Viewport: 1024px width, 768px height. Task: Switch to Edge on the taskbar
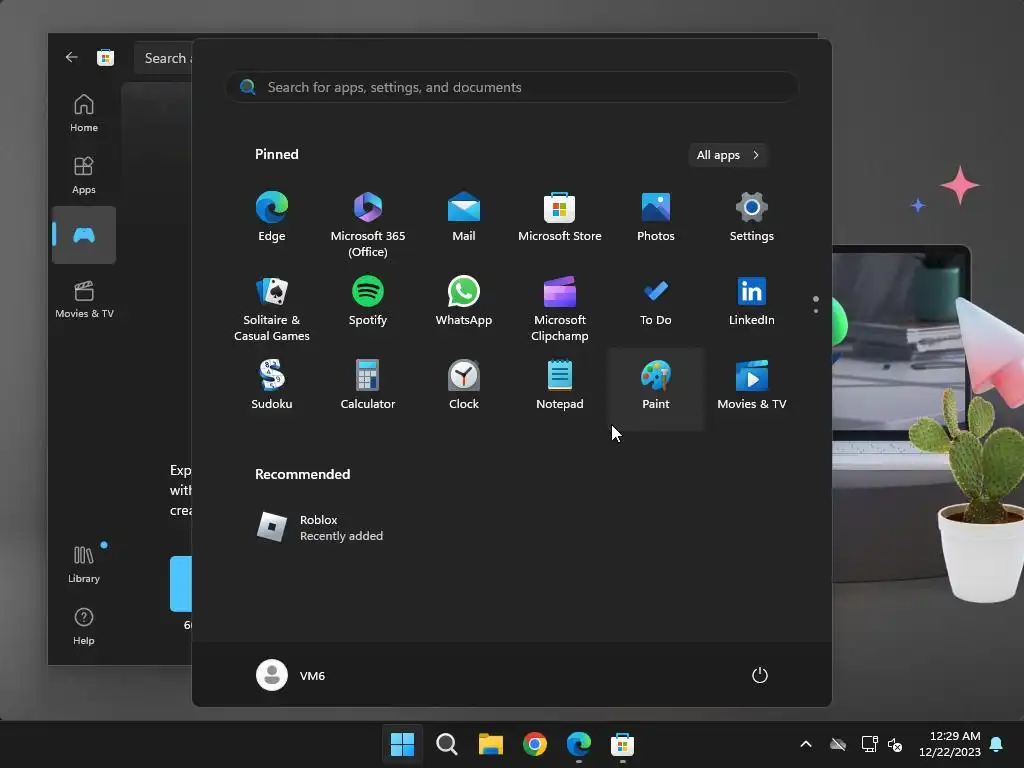pyautogui.click(x=579, y=744)
